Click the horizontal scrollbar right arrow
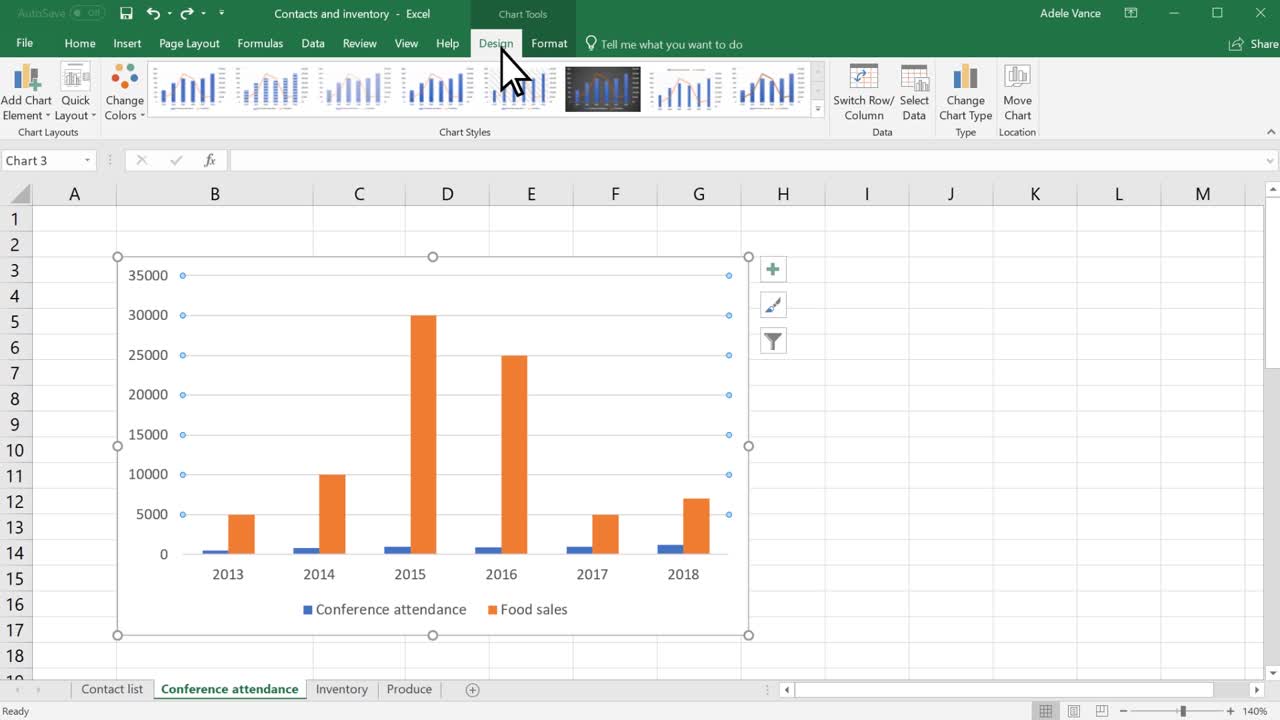The height and width of the screenshot is (720, 1280). coord(1257,690)
